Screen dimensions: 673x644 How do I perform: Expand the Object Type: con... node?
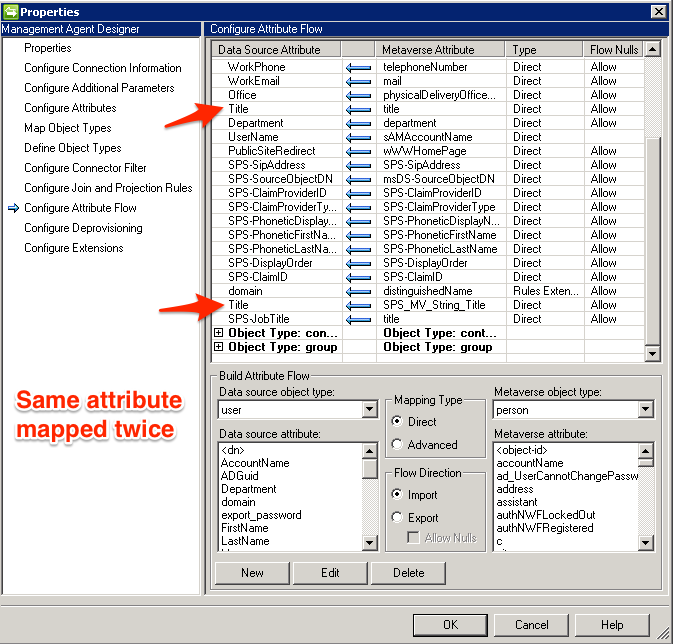[218, 333]
